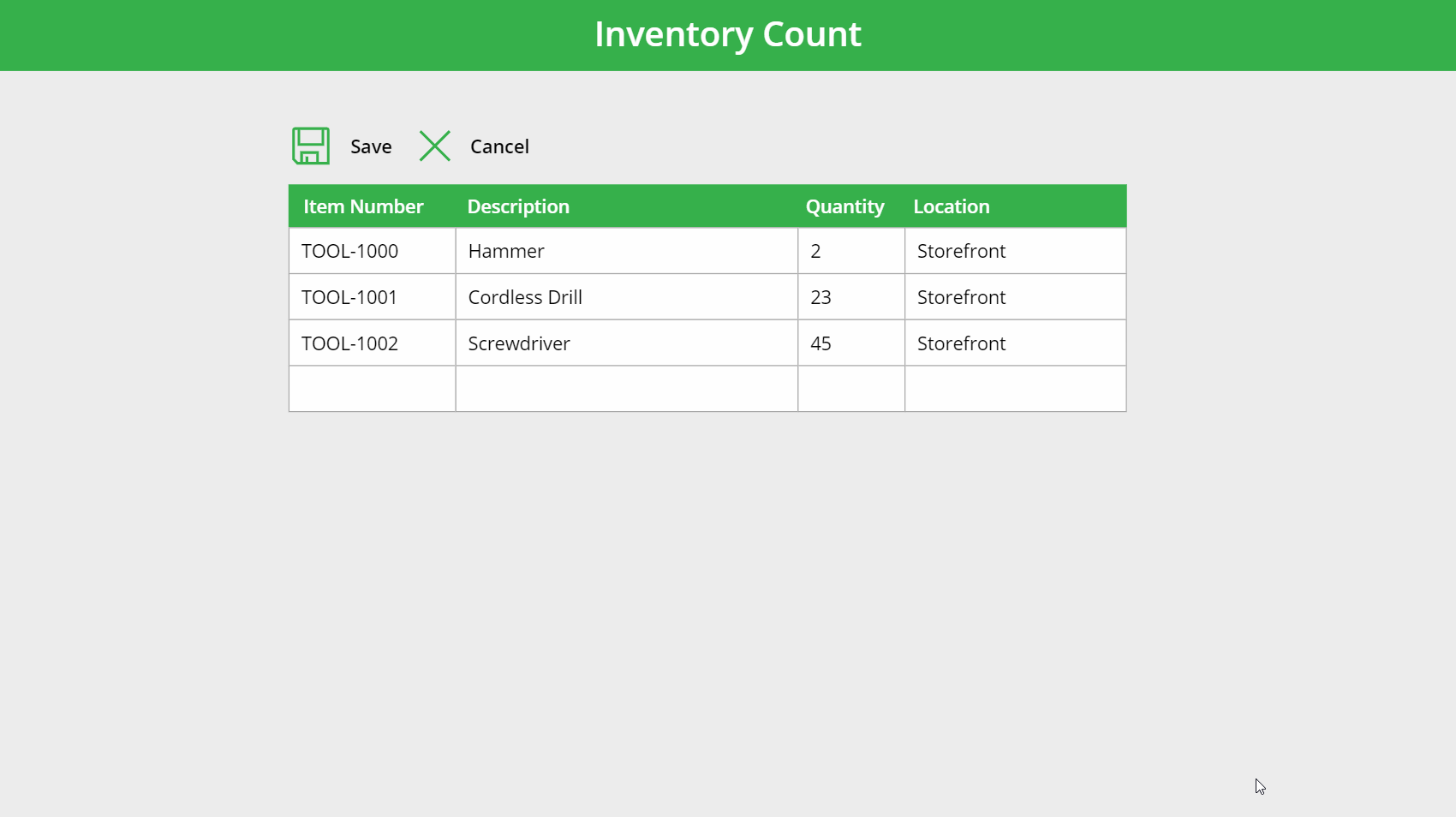Select the quantity field showing 2

point(850,251)
